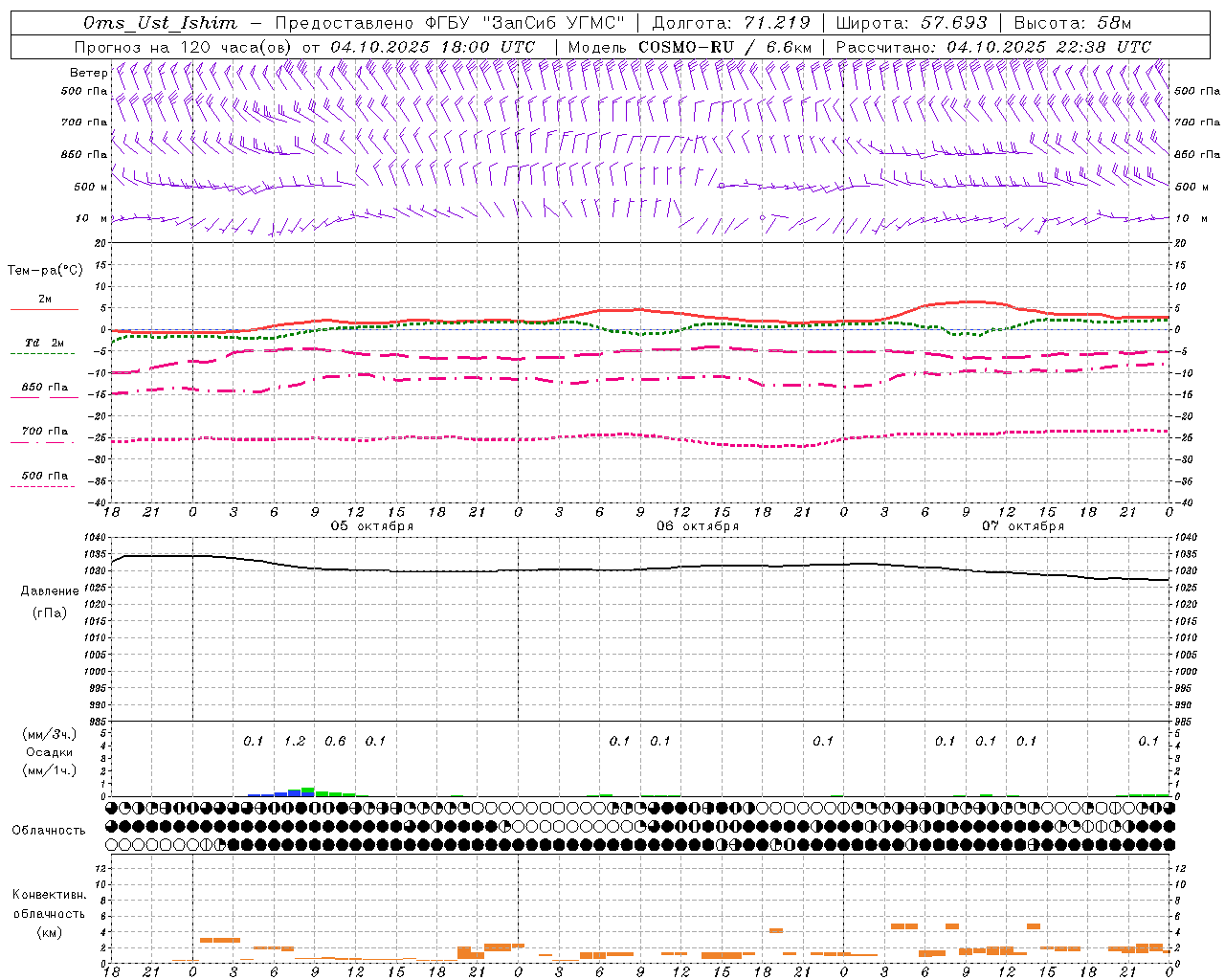The height and width of the screenshot is (980, 1225).
Task: Click the "(мм/3ч.)" precipitation unit label
Action: (49, 734)
